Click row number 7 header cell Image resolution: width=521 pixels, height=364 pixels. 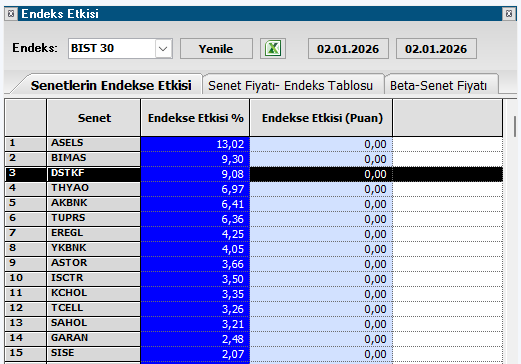[25, 234]
